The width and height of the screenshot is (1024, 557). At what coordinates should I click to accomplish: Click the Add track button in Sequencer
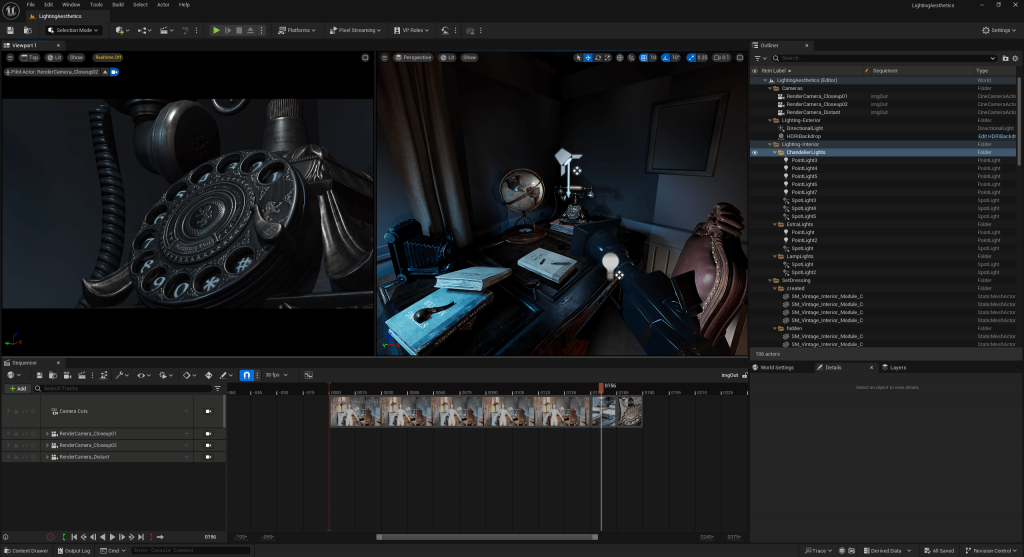click(17, 388)
